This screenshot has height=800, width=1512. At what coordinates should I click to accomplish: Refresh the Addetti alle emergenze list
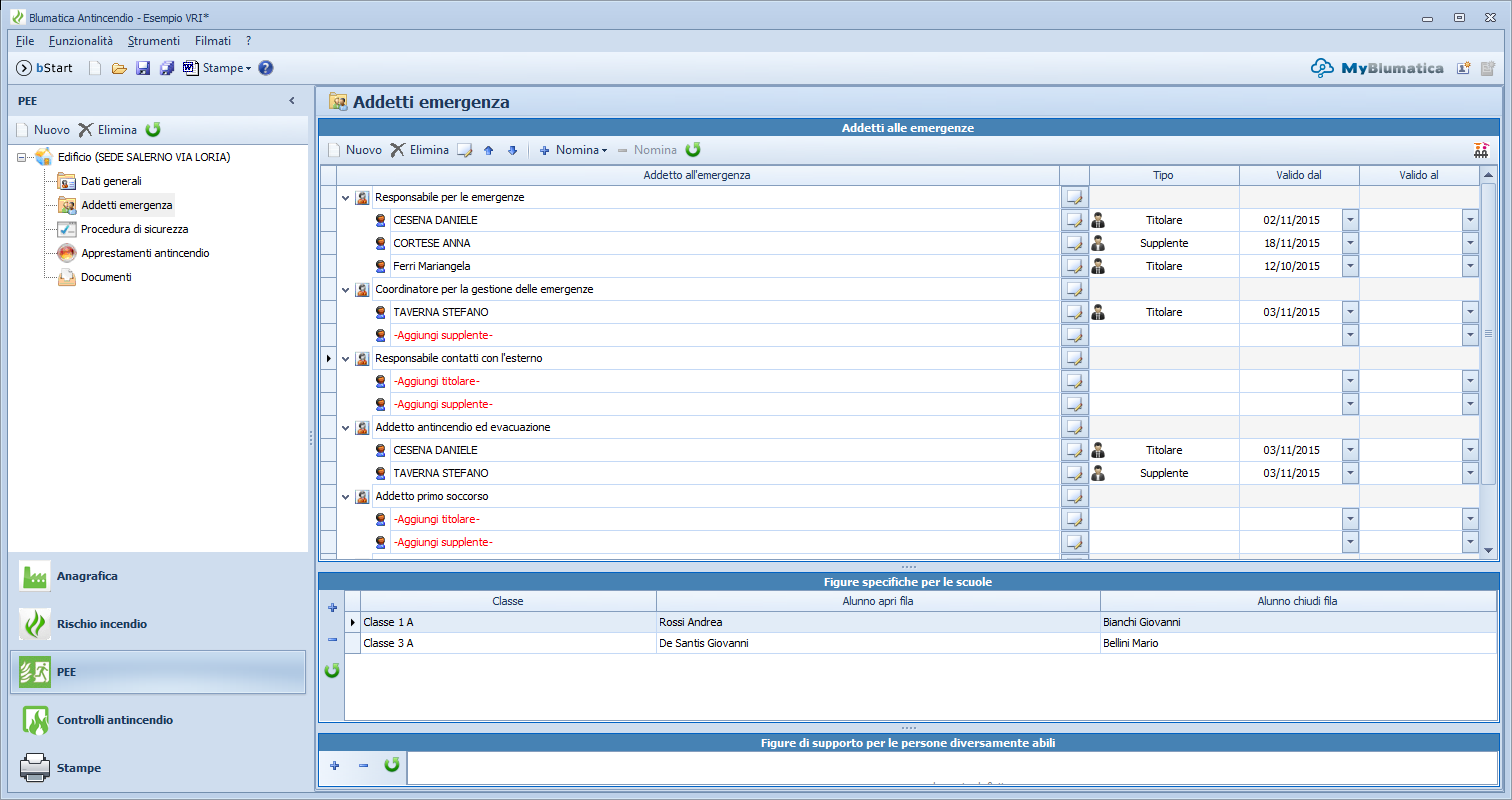coord(693,150)
